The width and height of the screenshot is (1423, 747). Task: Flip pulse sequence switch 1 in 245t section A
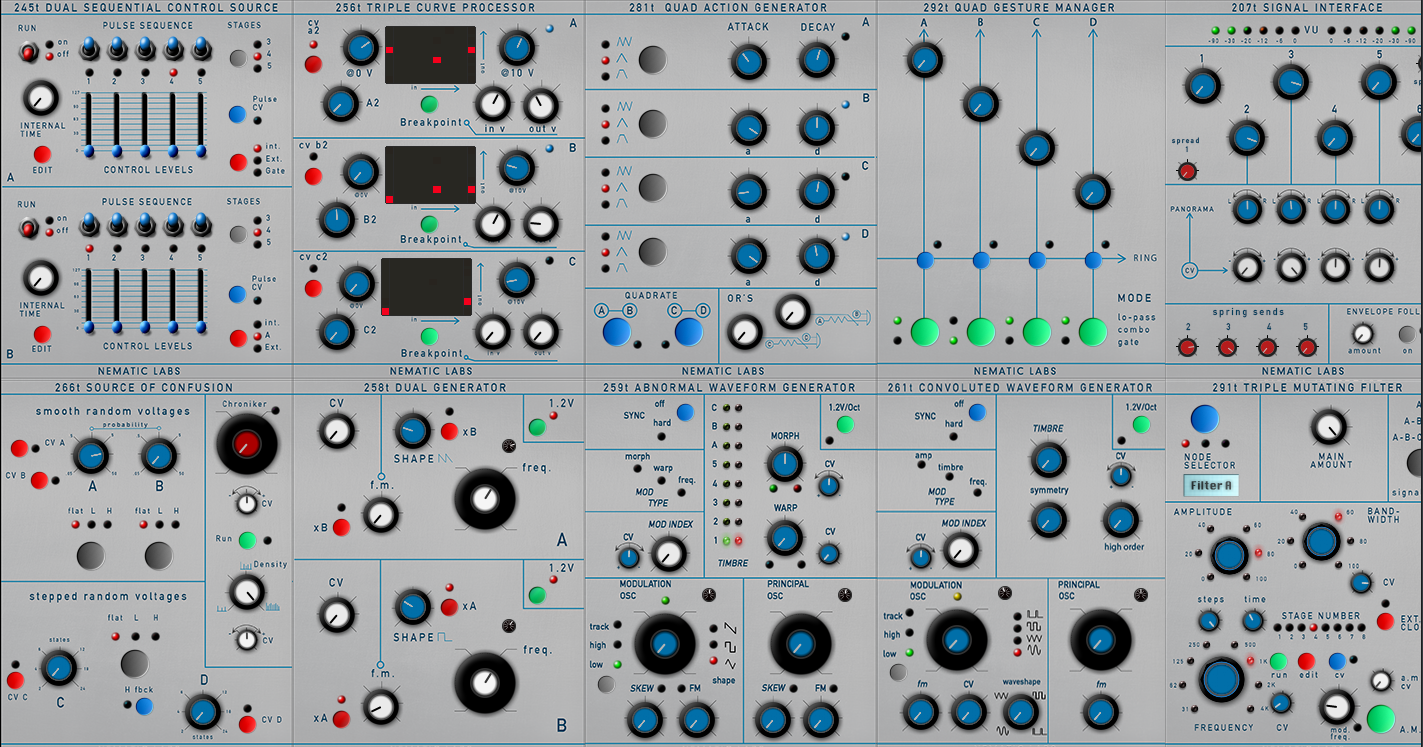point(89,48)
